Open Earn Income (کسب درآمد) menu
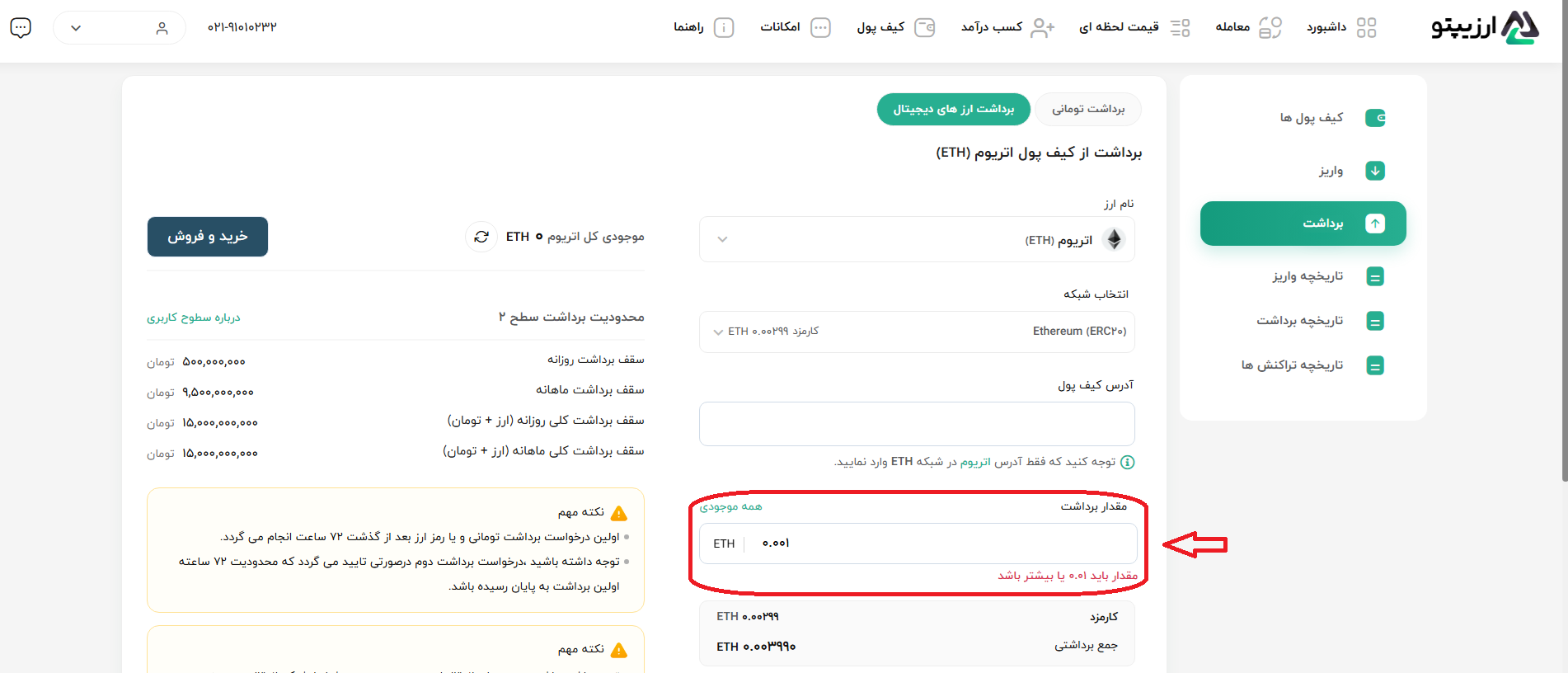The width and height of the screenshot is (1568, 673). click(992, 27)
